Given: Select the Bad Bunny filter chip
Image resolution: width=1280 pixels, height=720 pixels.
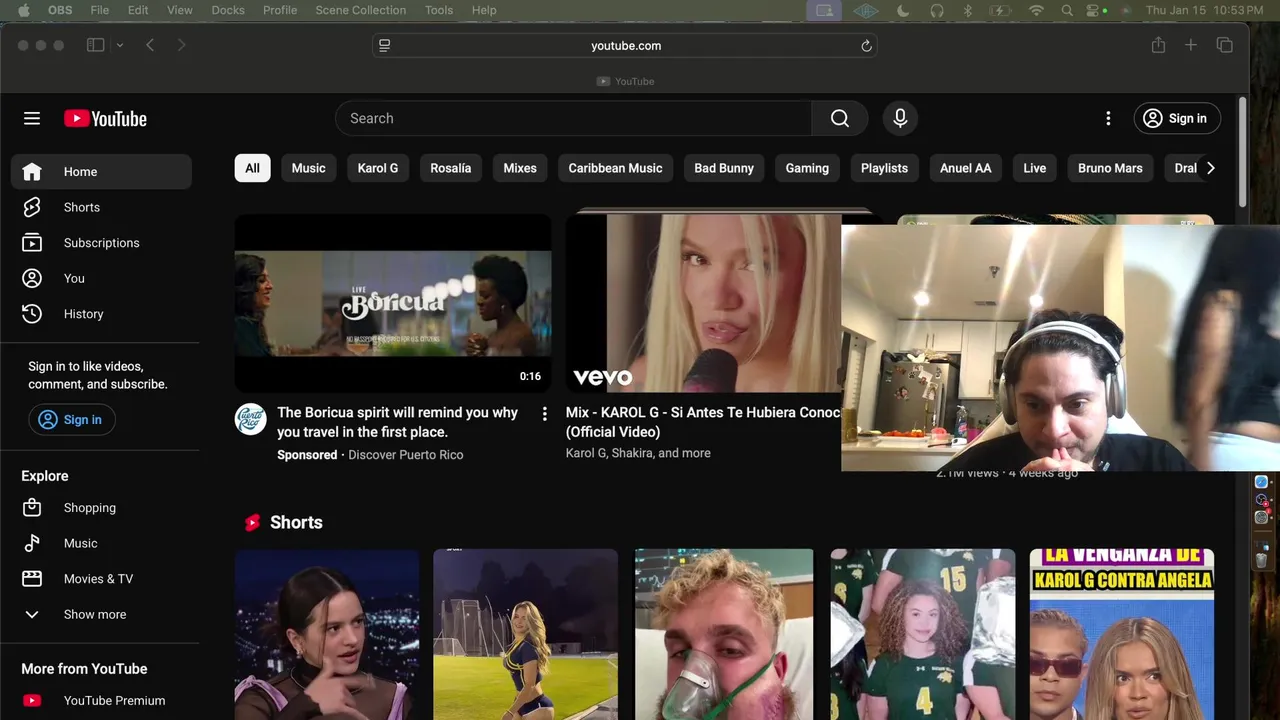Looking at the screenshot, I should 724,168.
